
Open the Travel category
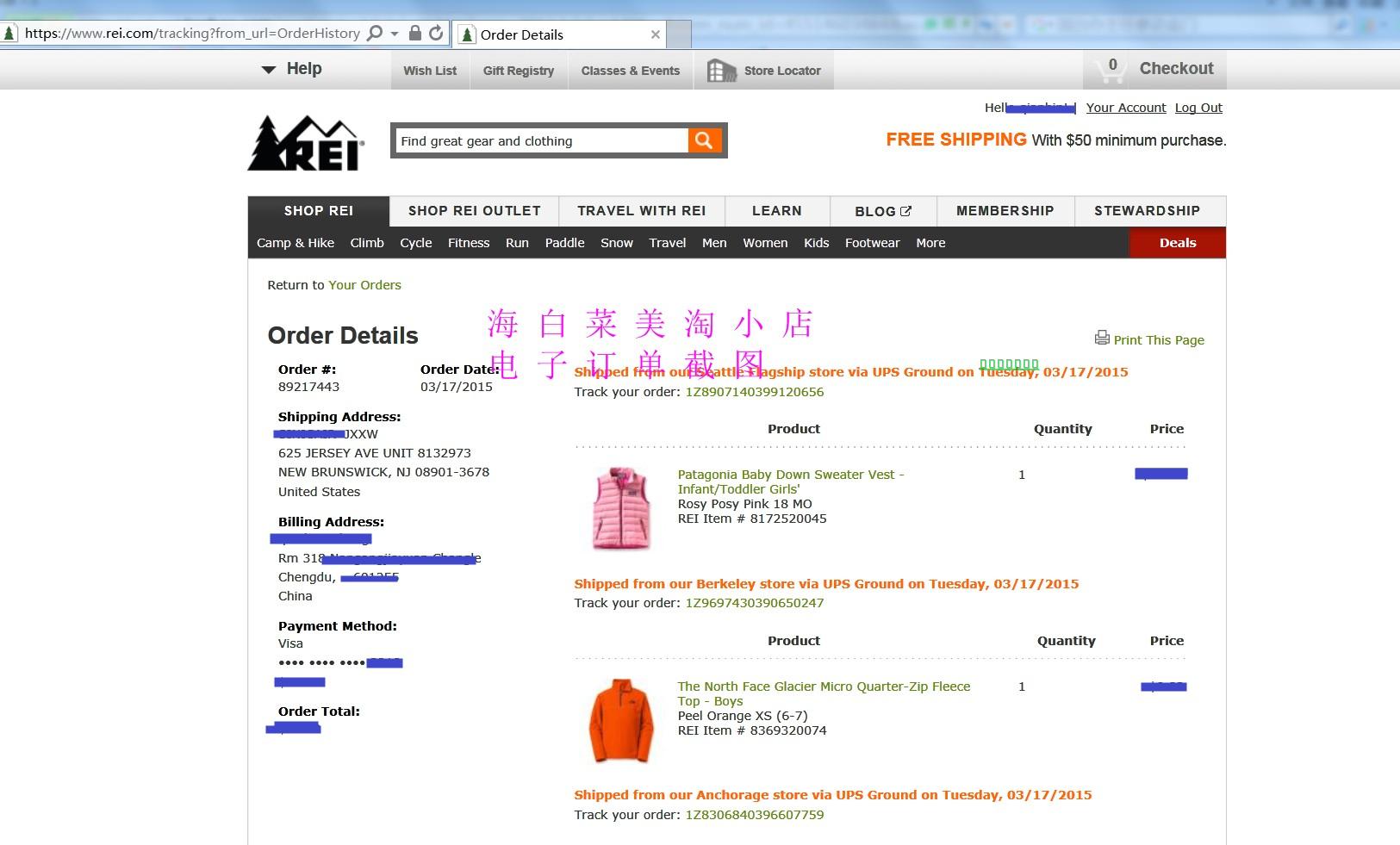pos(668,243)
